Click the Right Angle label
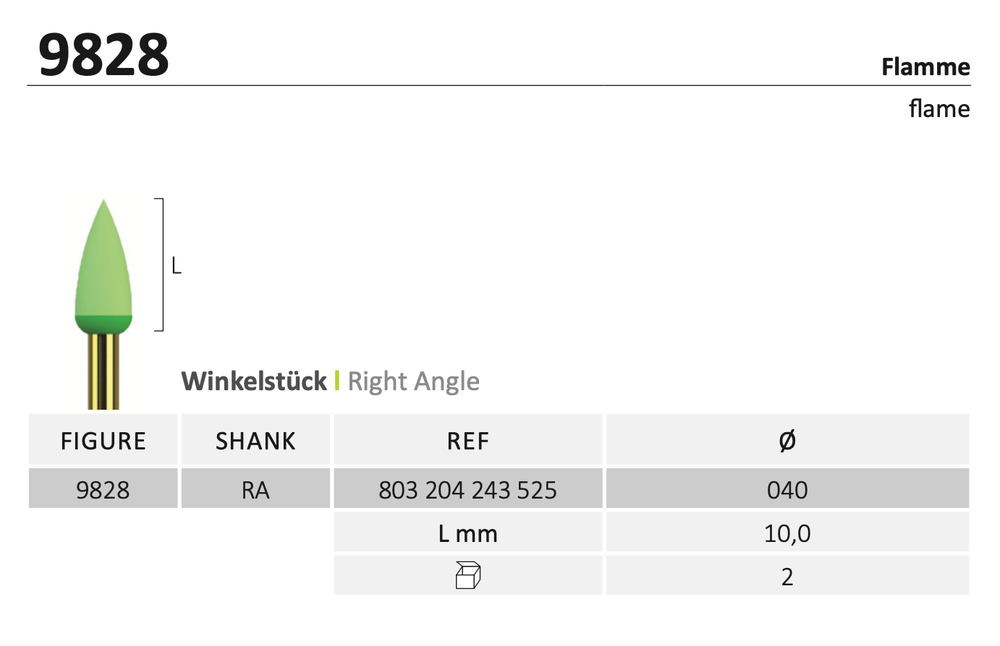The height and width of the screenshot is (646, 1000). coord(413,381)
